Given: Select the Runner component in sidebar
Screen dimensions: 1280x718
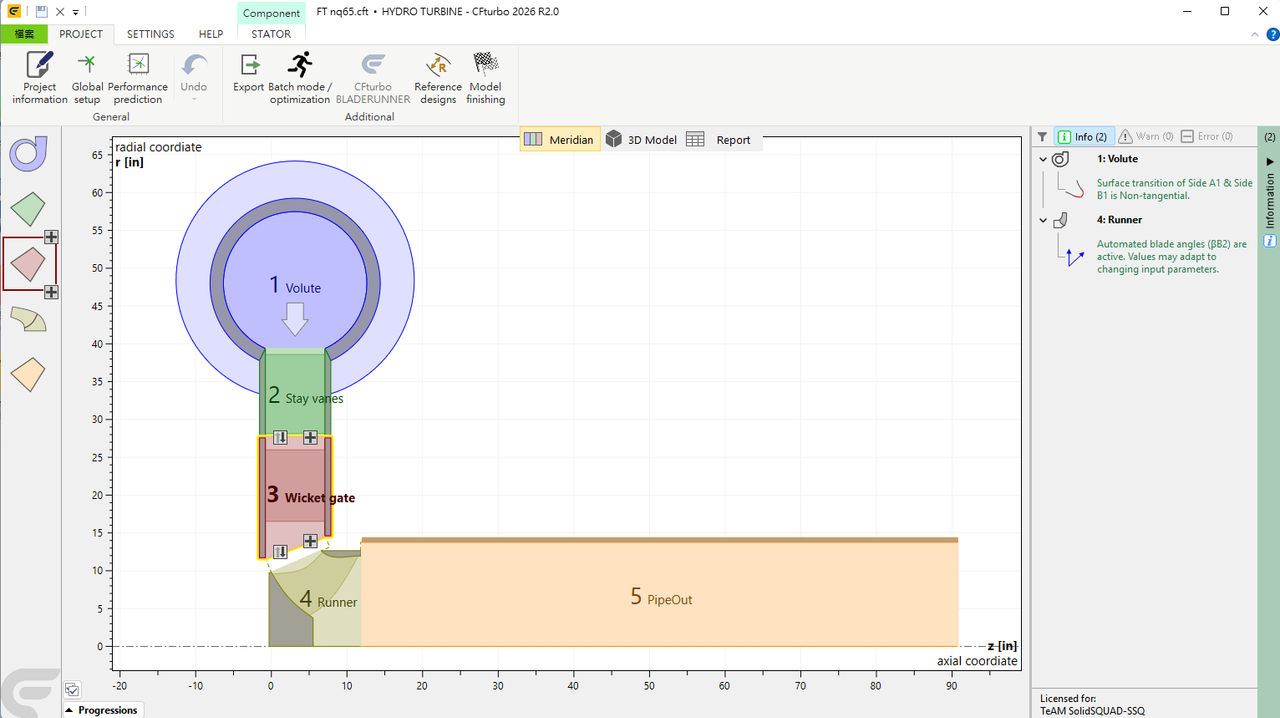Looking at the screenshot, I should [x=28, y=319].
